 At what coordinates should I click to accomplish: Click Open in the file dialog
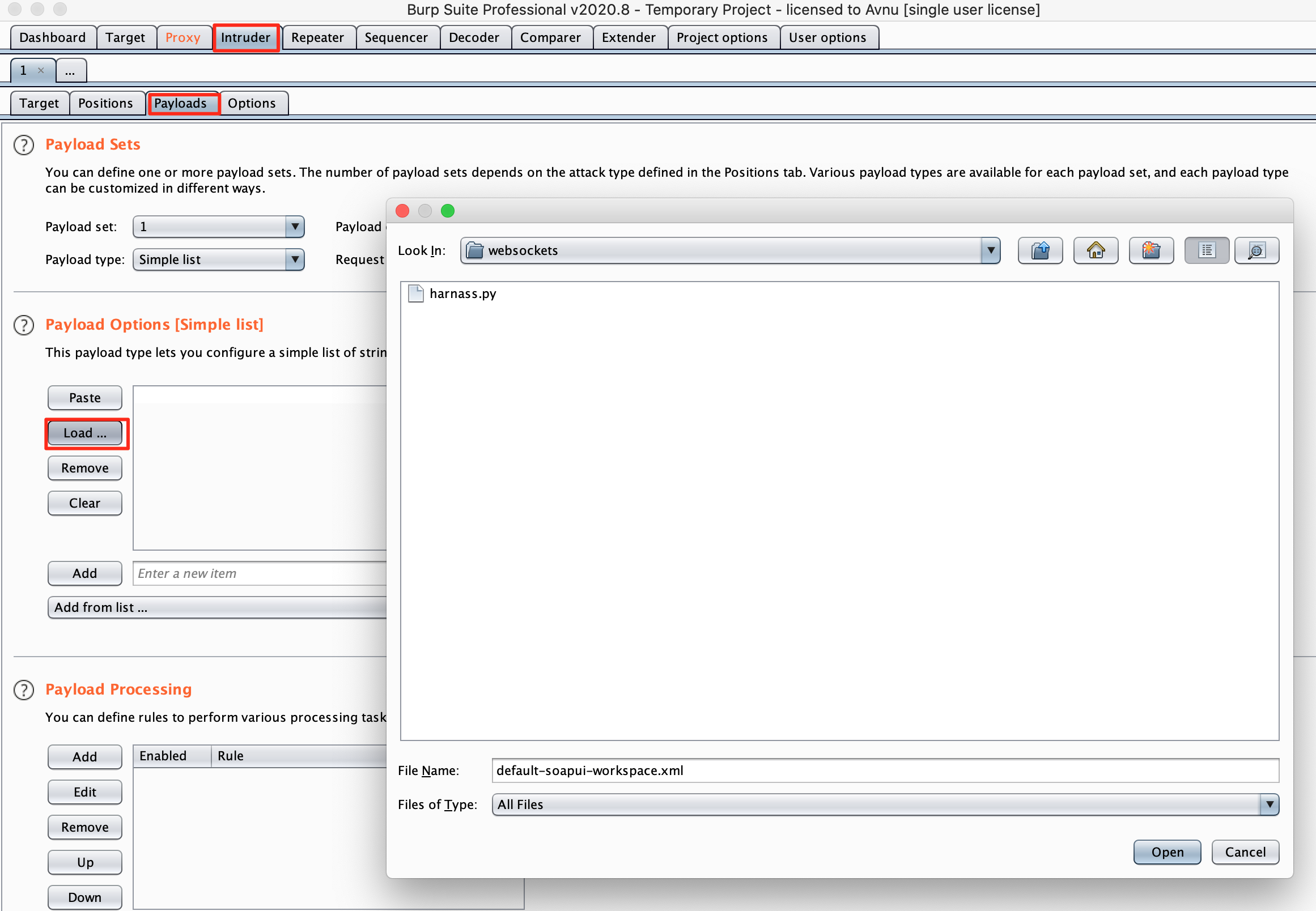click(x=1168, y=853)
